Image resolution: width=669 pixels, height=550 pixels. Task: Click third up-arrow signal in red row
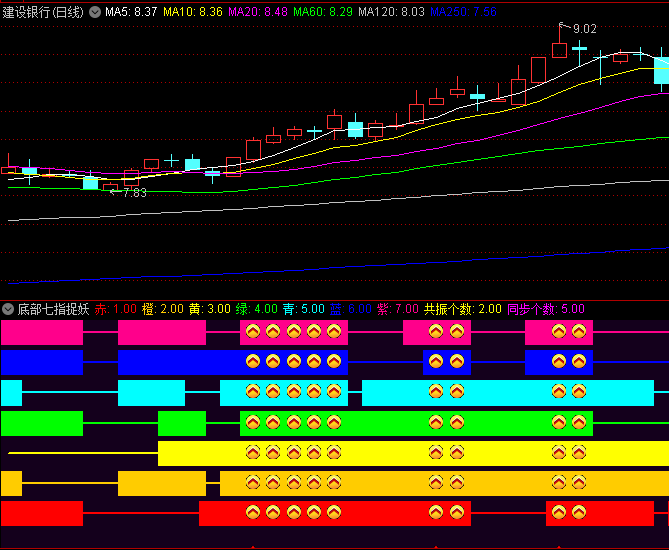pyautogui.click(x=294, y=512)
